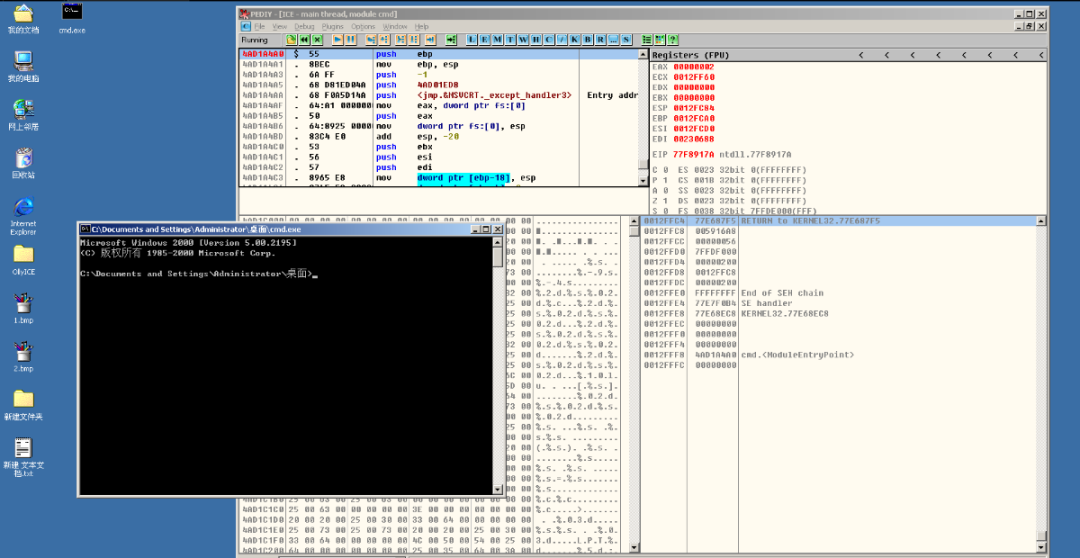Image resolution: width=1080 pixels, height=558 pixels.
Task: Open the Log window (L) icon
Action: [x=472, y=39]
